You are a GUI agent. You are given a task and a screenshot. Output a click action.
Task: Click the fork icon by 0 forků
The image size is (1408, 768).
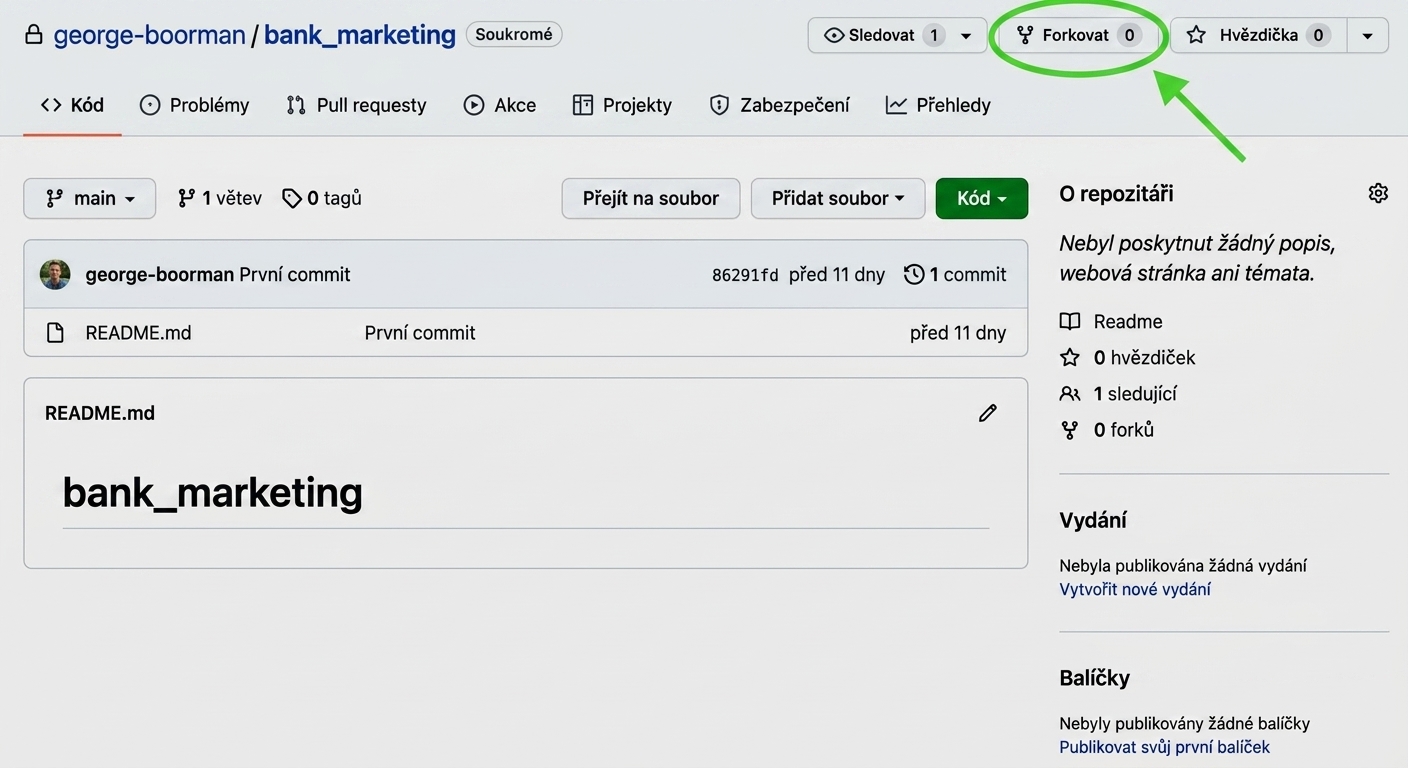(1070, 430)
